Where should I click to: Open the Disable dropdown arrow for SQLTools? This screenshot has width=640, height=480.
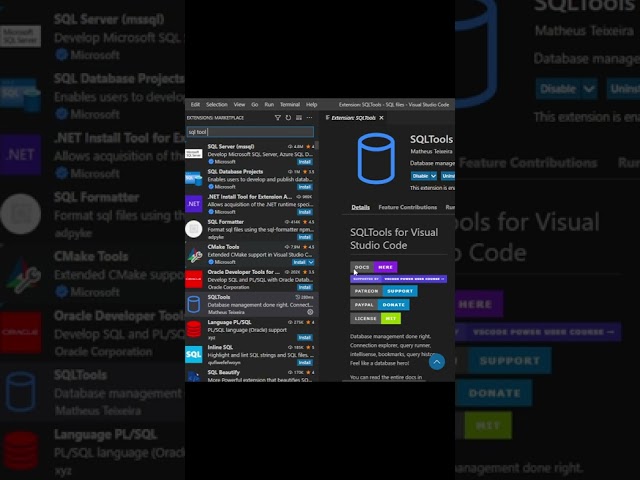[x=433, y=176]
